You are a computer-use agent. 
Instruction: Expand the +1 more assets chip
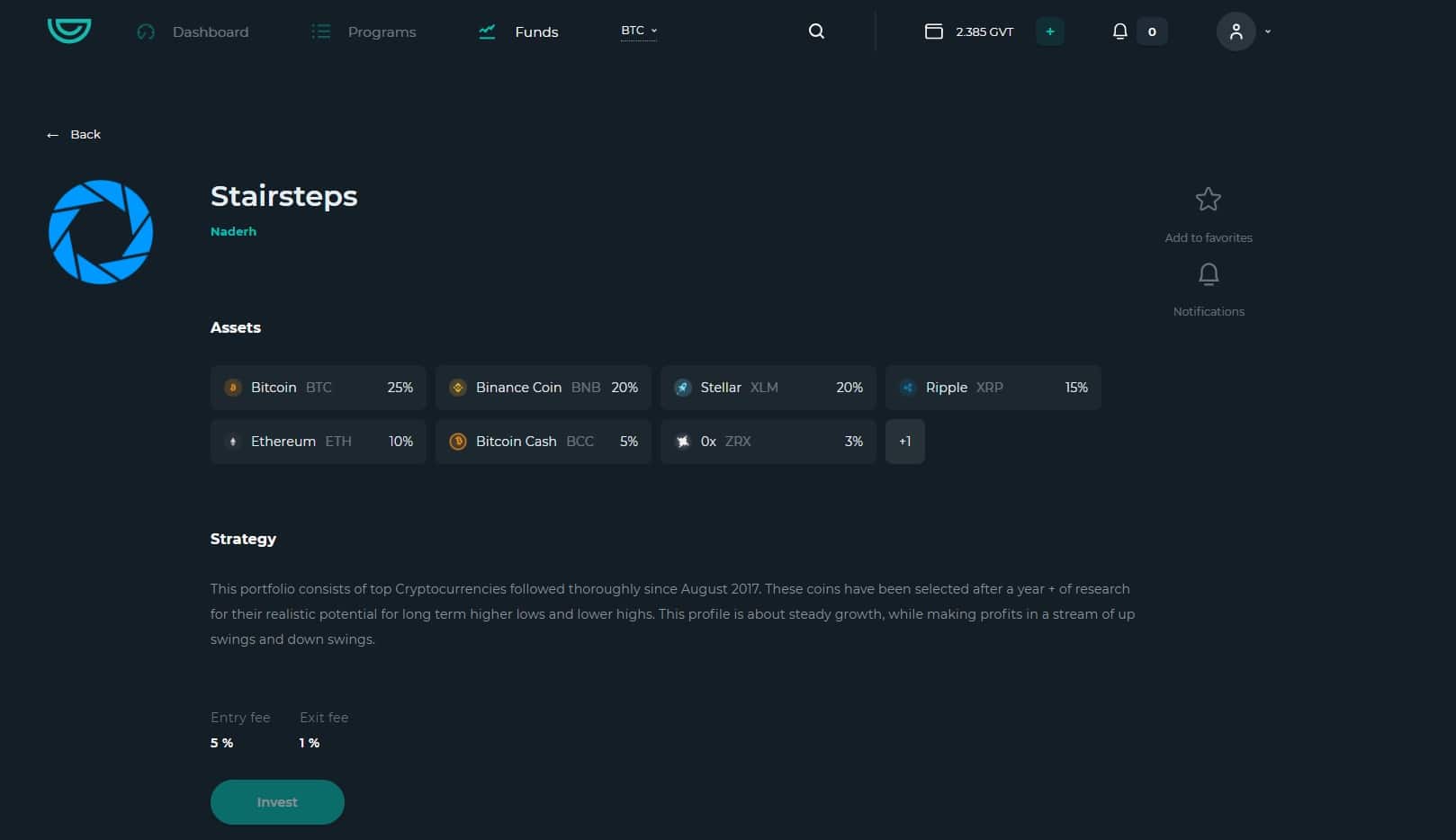coord(904,442)
